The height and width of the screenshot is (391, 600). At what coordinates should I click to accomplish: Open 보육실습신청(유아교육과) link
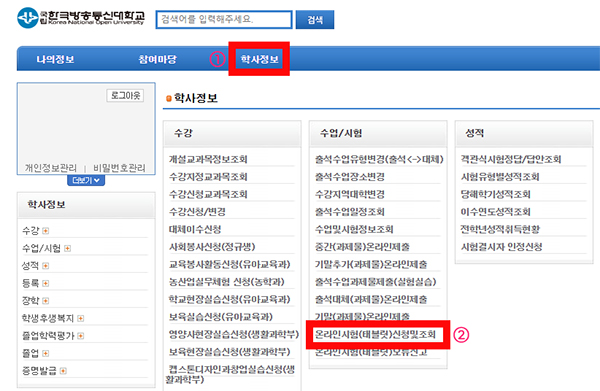(x=221, y=317)
